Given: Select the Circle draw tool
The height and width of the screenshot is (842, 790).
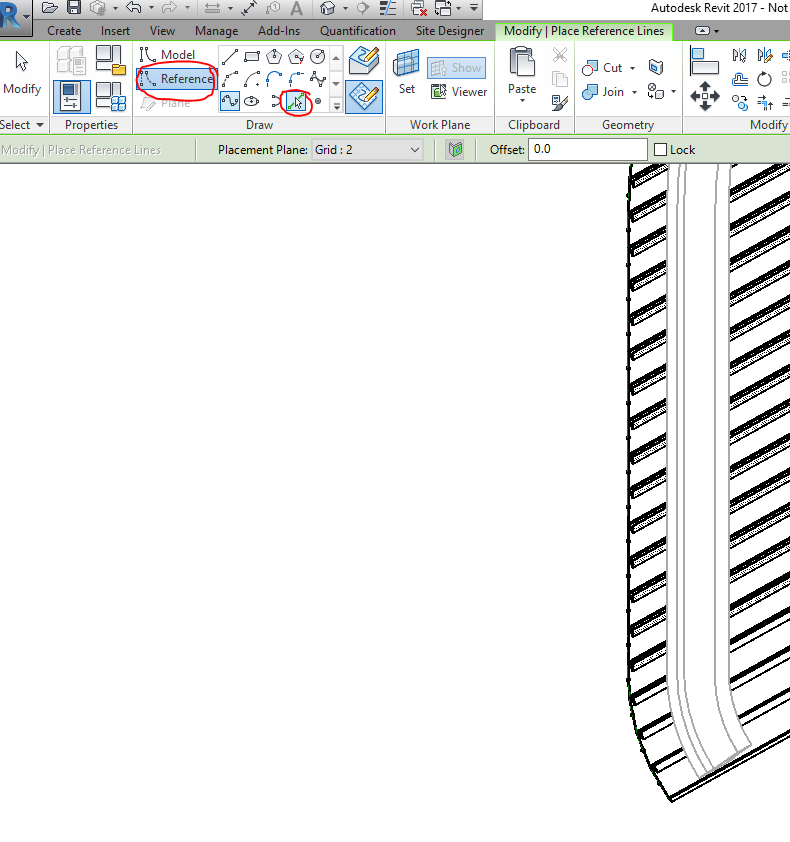Looking at the screenshot, I should click(318, 56).
